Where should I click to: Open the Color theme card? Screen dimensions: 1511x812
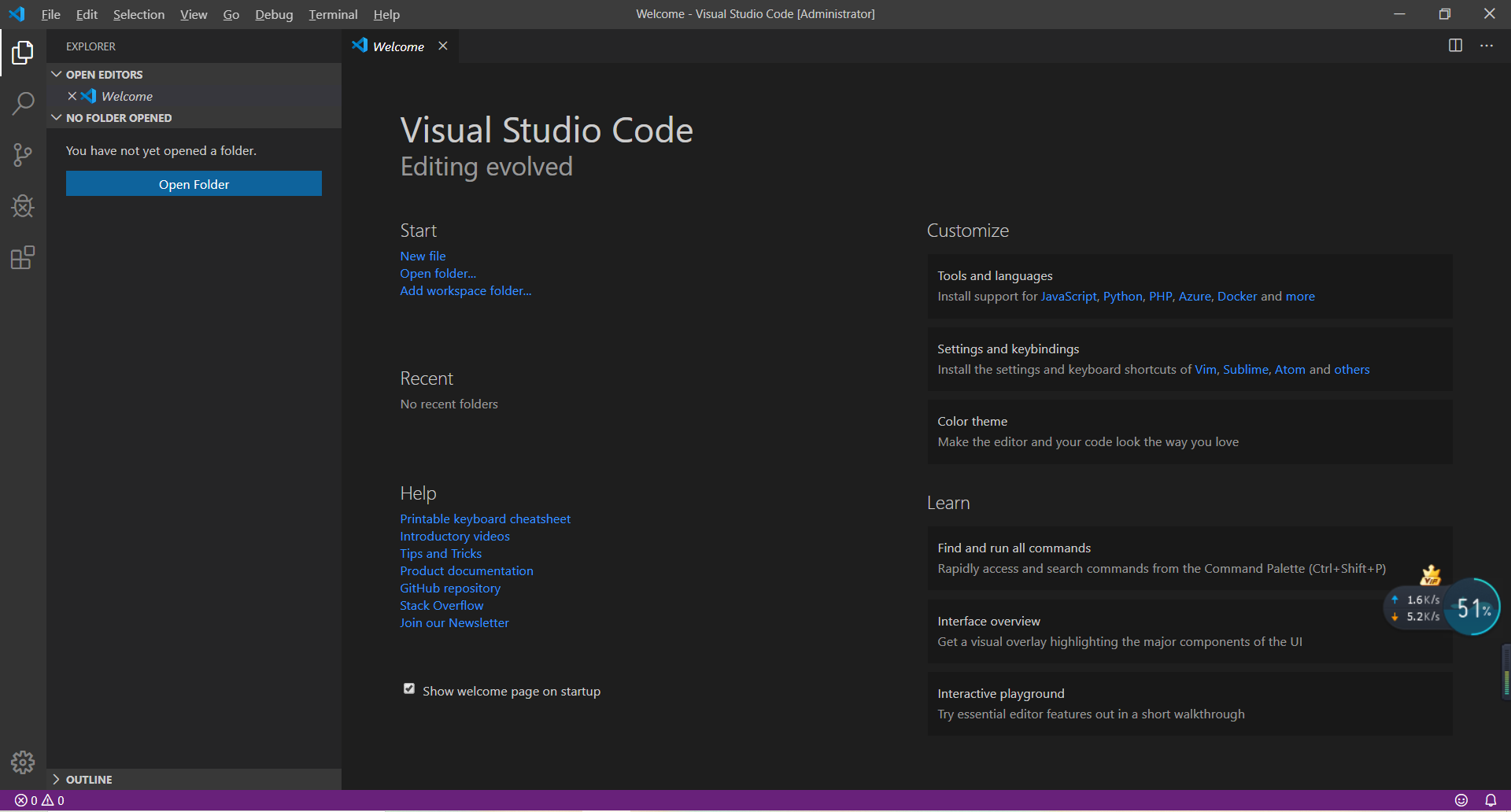pos(1190,431)
